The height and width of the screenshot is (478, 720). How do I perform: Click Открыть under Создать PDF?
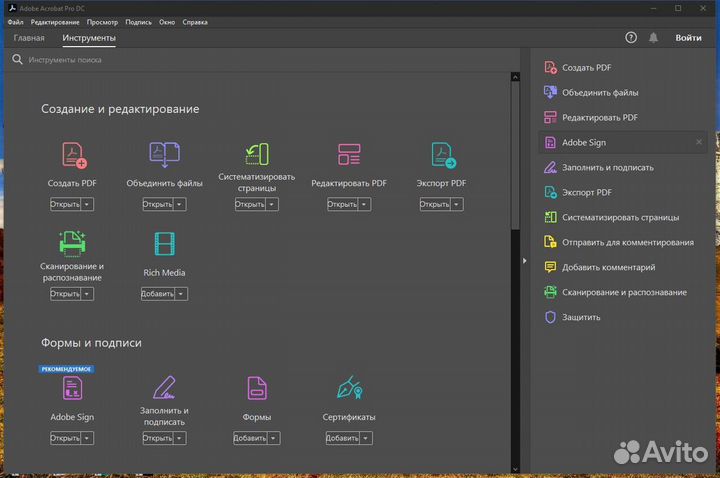point(66,204)
